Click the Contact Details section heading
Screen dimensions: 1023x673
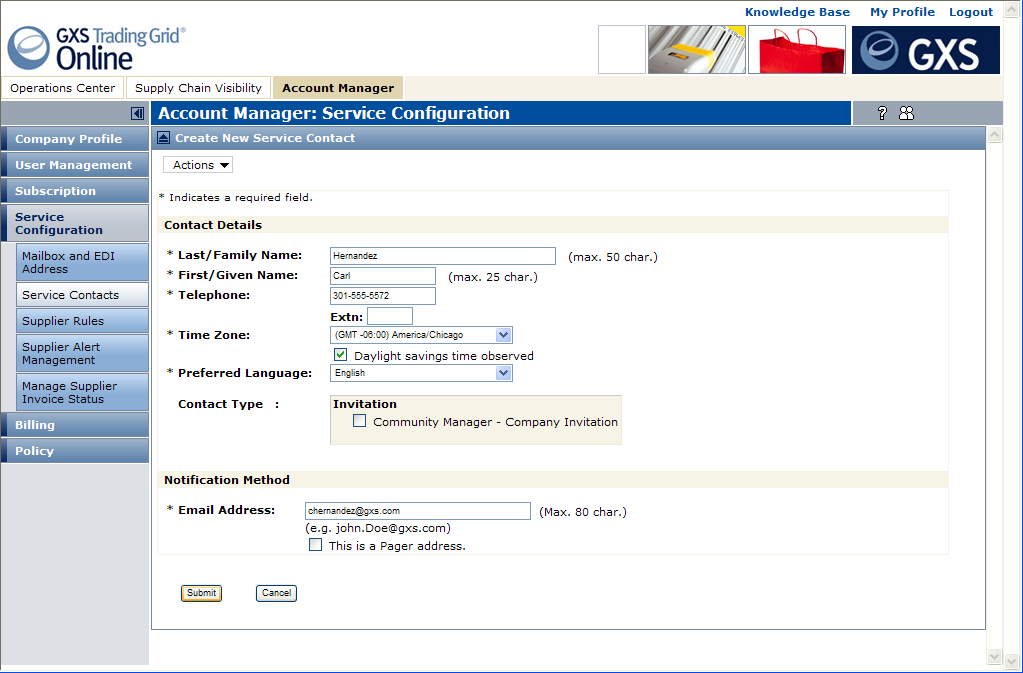[213, 225]
